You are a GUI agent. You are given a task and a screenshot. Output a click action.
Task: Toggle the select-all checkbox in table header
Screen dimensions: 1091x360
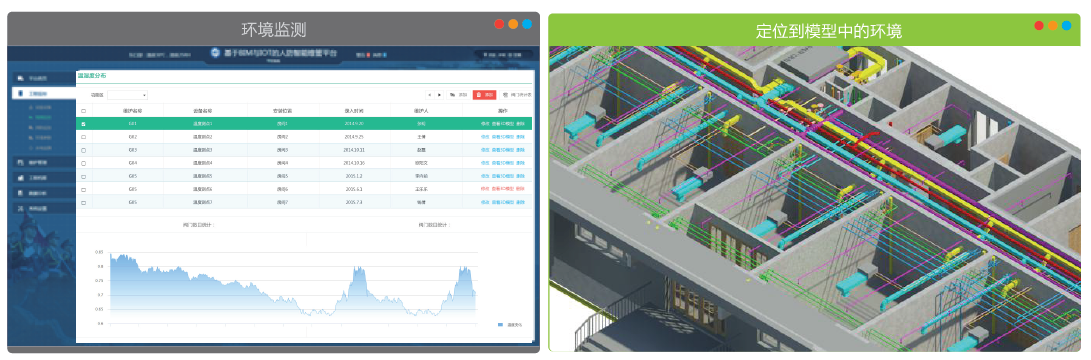click(83, 111)
